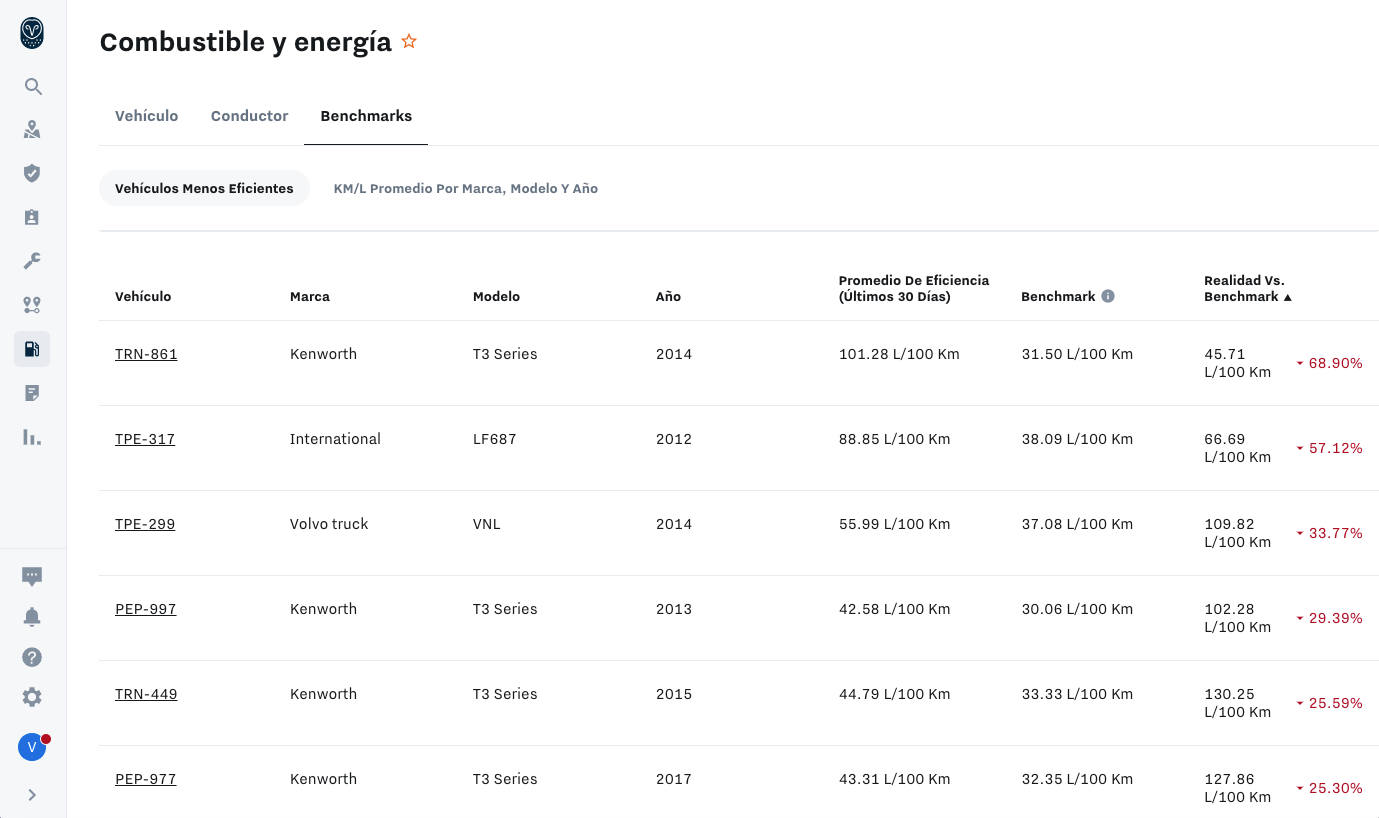The height and width of the screenshot is (818, 1379).
Task: Open the fuel pump icon in sidebar
Action: click(32, 349)
